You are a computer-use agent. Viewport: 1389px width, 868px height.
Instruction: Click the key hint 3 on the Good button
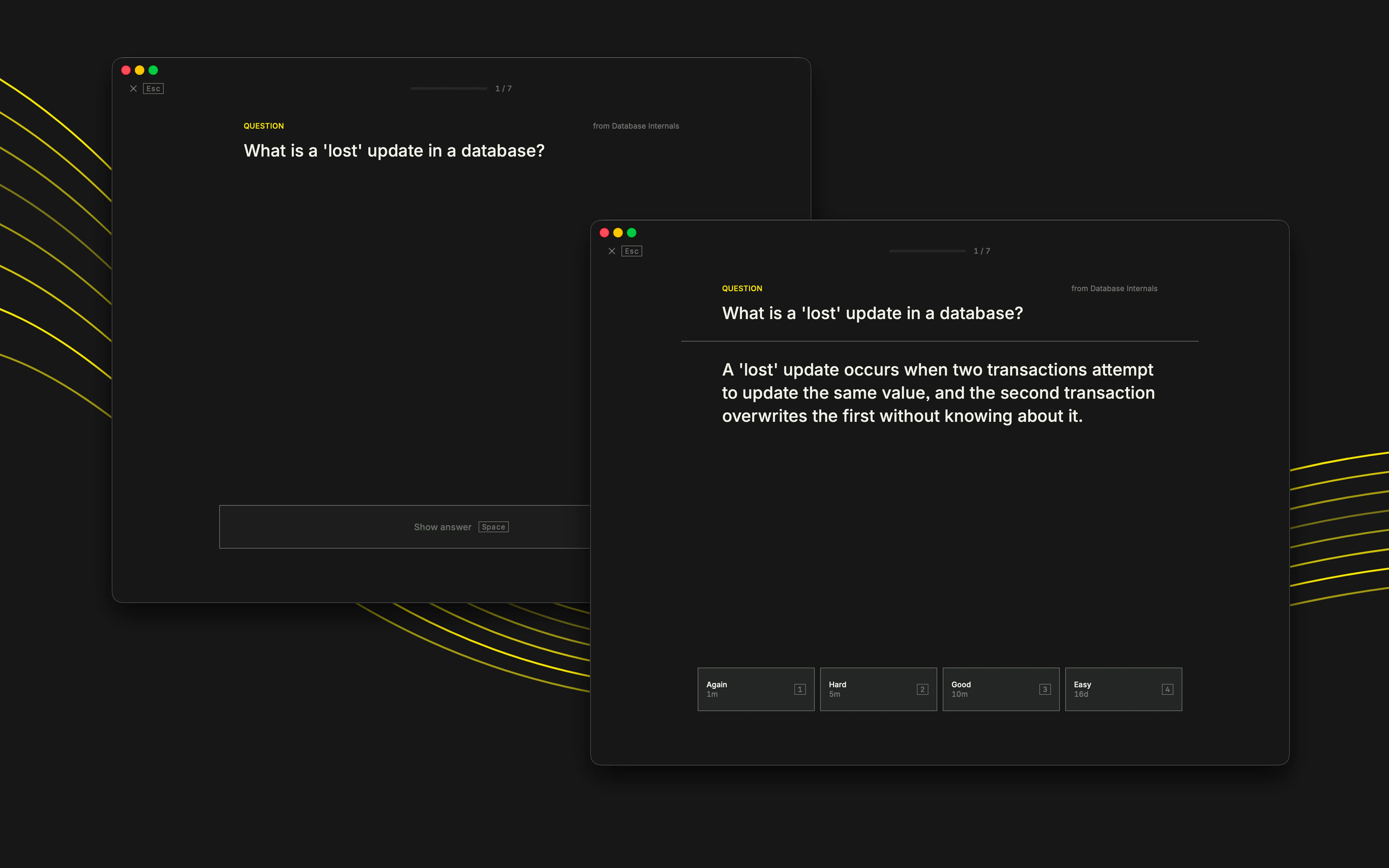tap(1045, 690)
